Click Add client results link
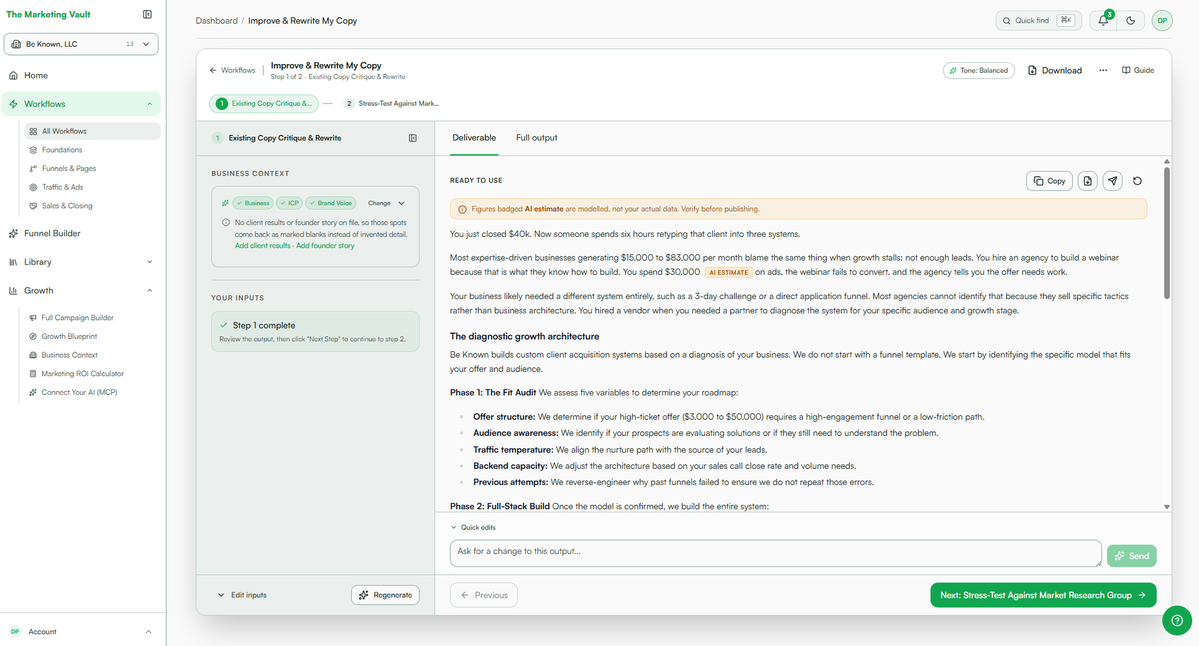 pyautogui.click(x=262, y=245)
